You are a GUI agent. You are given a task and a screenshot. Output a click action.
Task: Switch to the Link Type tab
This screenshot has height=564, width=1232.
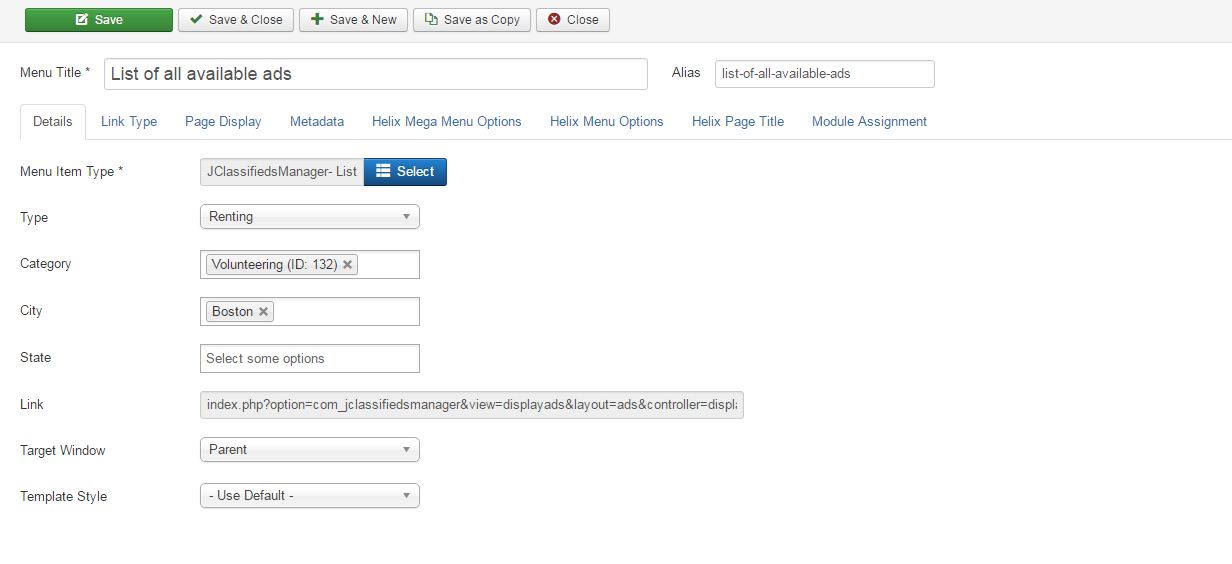tap(129, 122)
